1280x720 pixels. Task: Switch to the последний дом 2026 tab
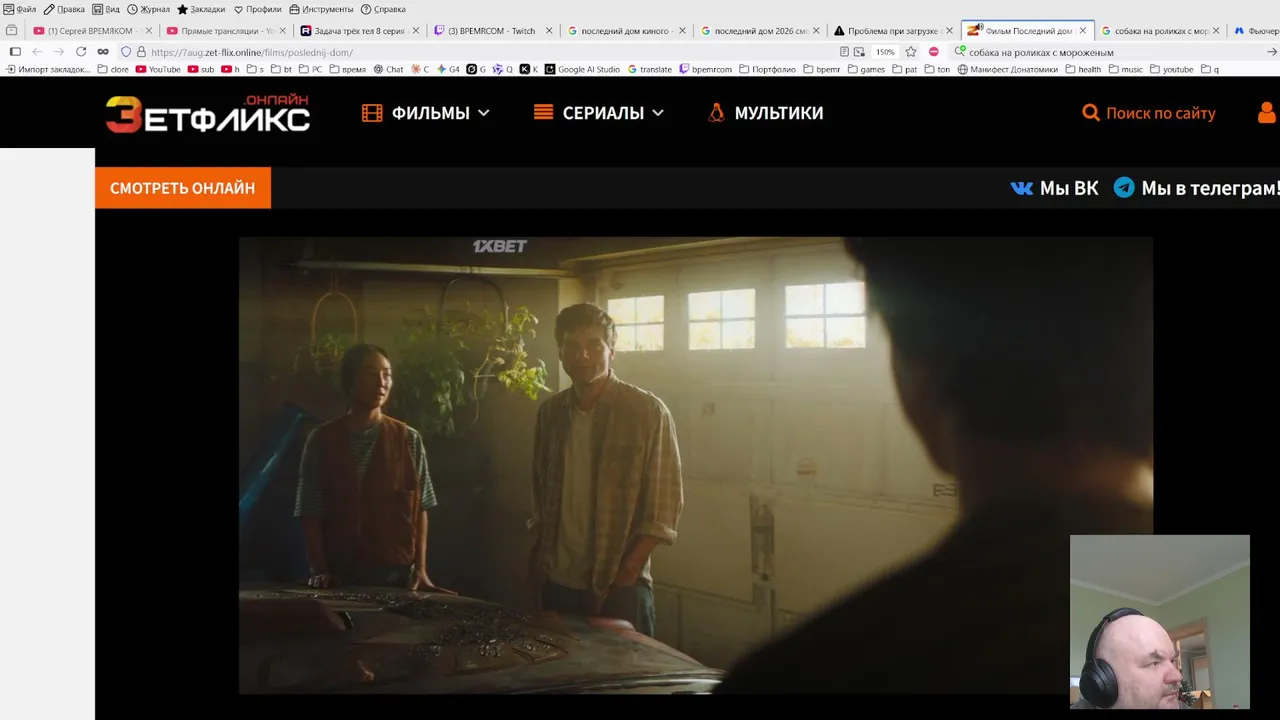[x=760, y=31]
